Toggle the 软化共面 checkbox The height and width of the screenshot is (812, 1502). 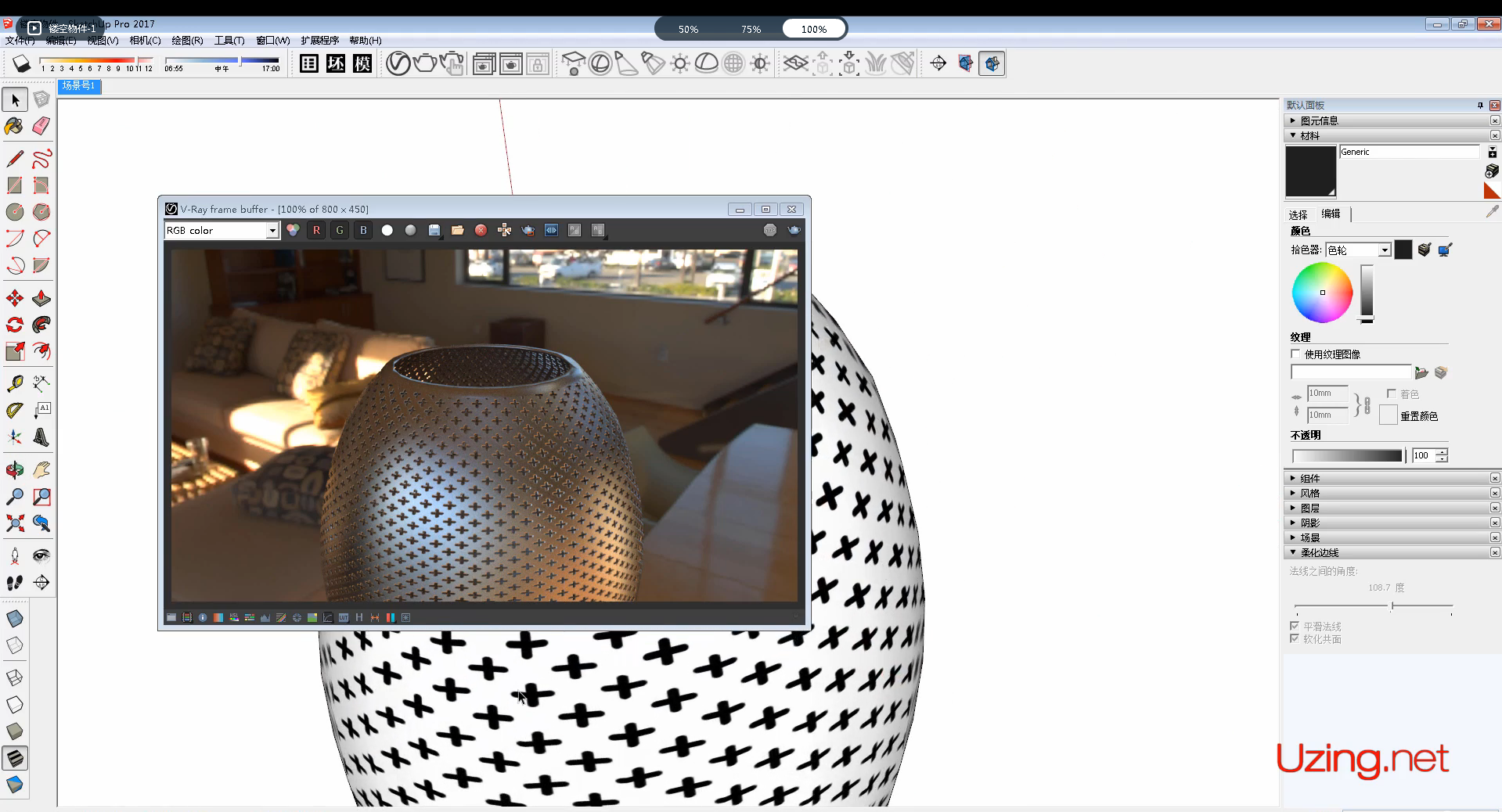(x=1295, y=638)
